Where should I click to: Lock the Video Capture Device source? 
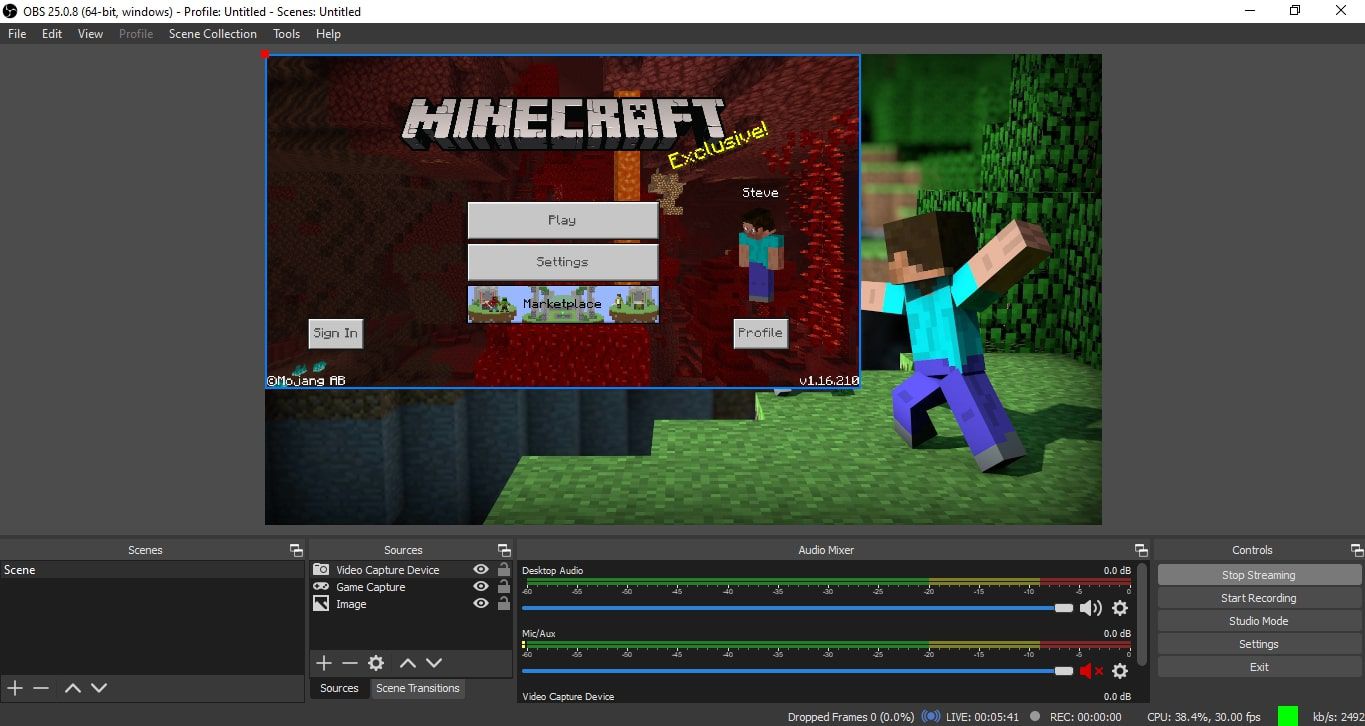pyautogui.click(x=504, y=570)
